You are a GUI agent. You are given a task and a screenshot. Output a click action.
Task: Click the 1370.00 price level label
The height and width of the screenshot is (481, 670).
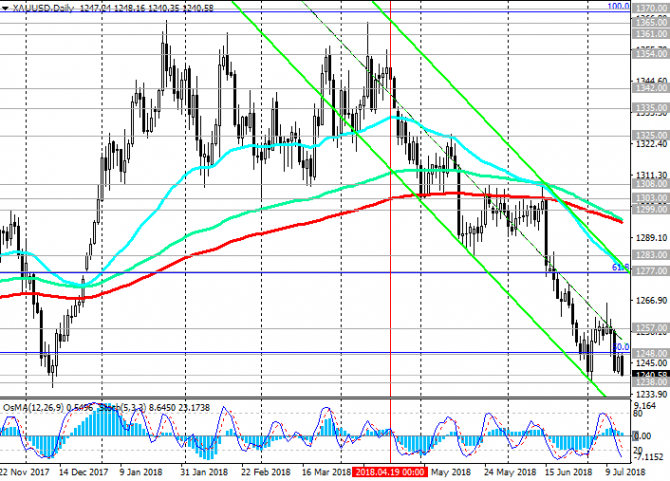coord(650,8)
